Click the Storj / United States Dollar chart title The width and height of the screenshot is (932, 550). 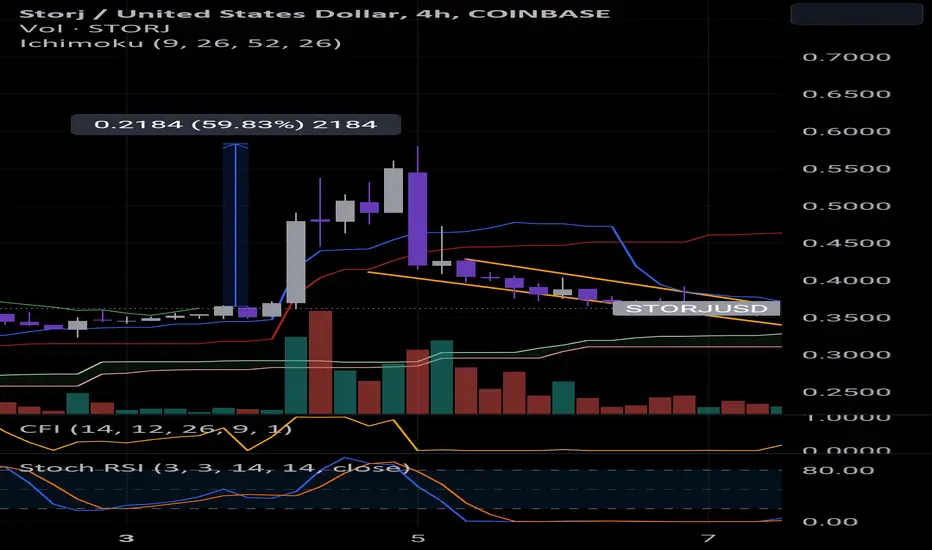(314, 14)
